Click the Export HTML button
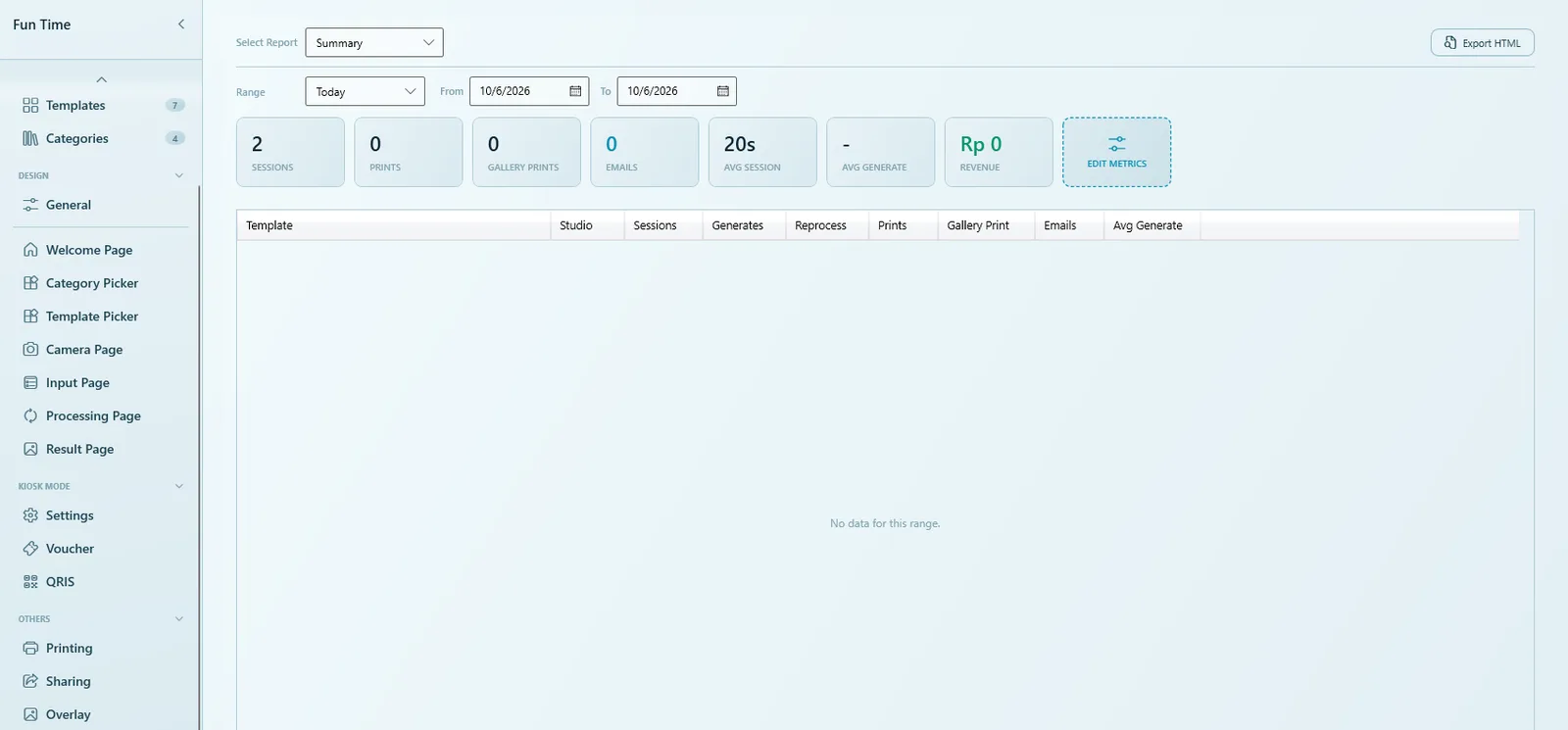 point(1482,43)
